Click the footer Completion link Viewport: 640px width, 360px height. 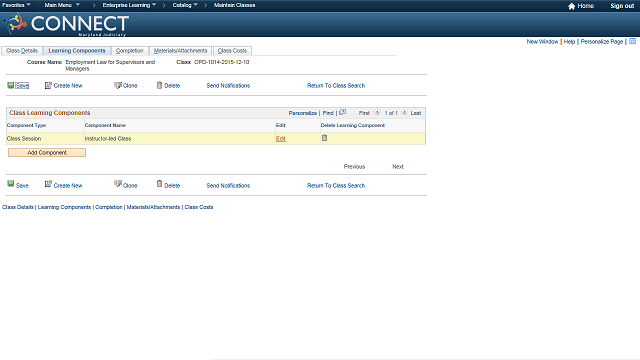(109, 207)
